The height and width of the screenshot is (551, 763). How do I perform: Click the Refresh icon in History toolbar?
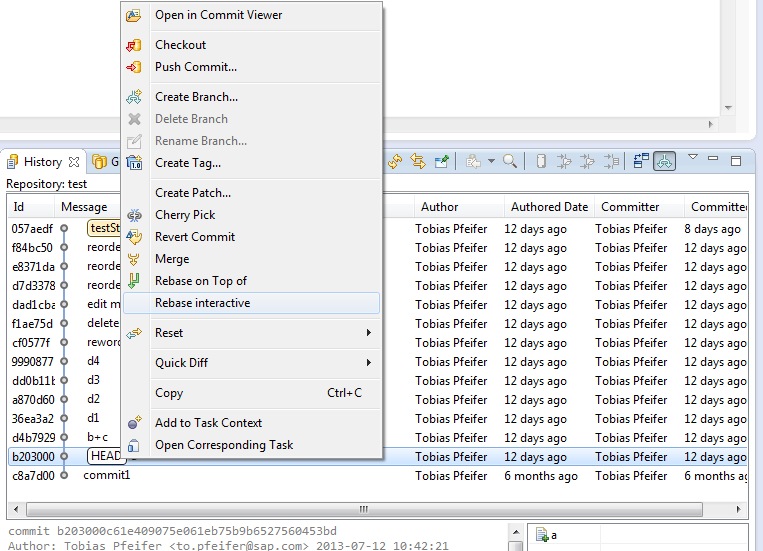(395, 161)
